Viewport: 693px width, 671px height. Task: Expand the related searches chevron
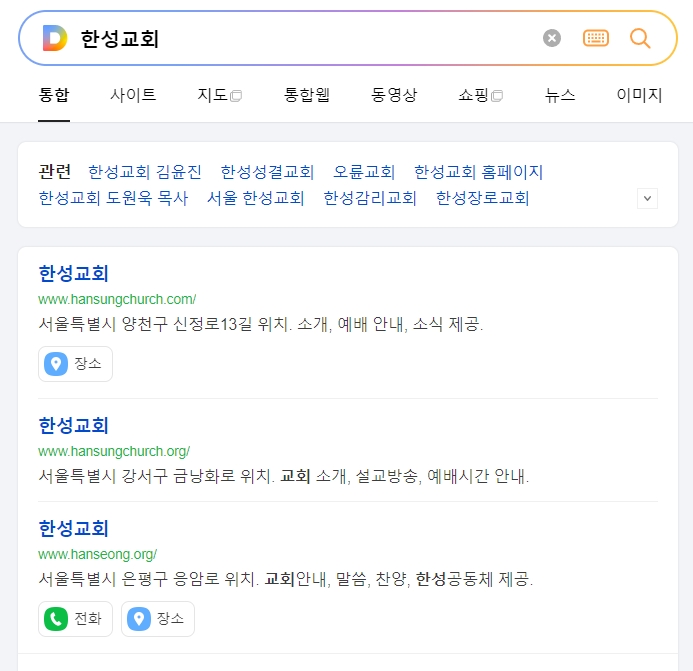tap(647, 198)
